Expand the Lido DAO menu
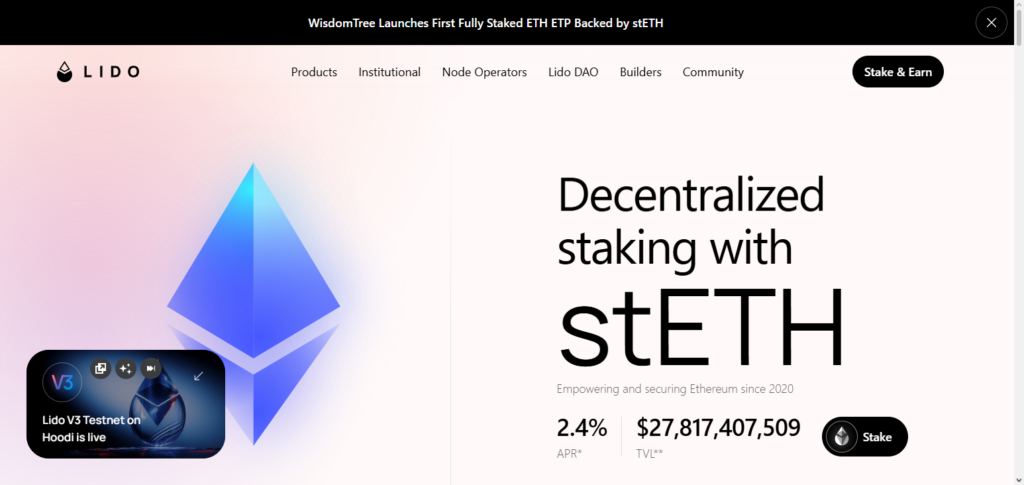This screenshot has width=1024, height=485. coord(573,72)
